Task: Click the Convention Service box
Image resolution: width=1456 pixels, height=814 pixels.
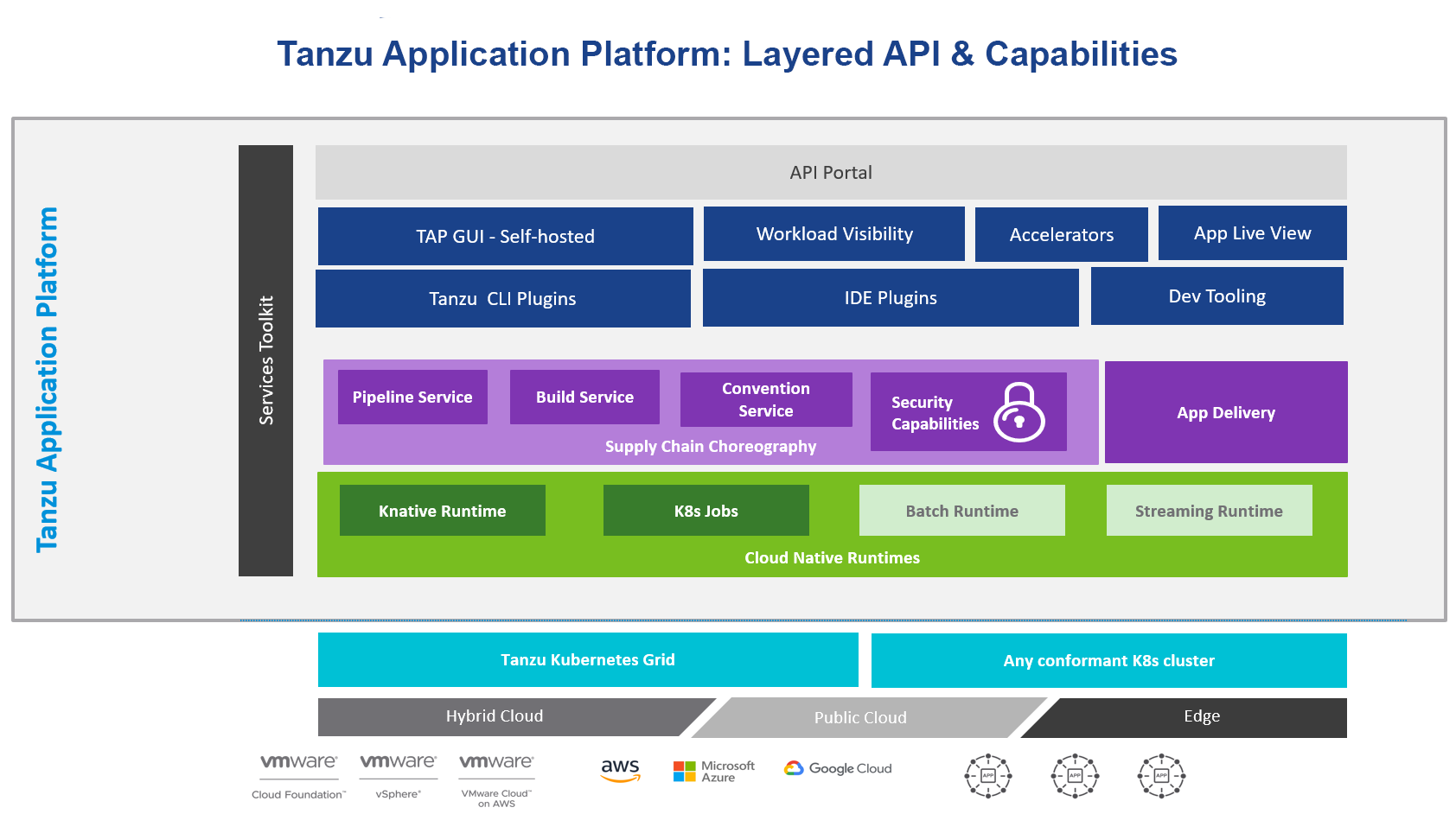Action: tap(766, 399)
